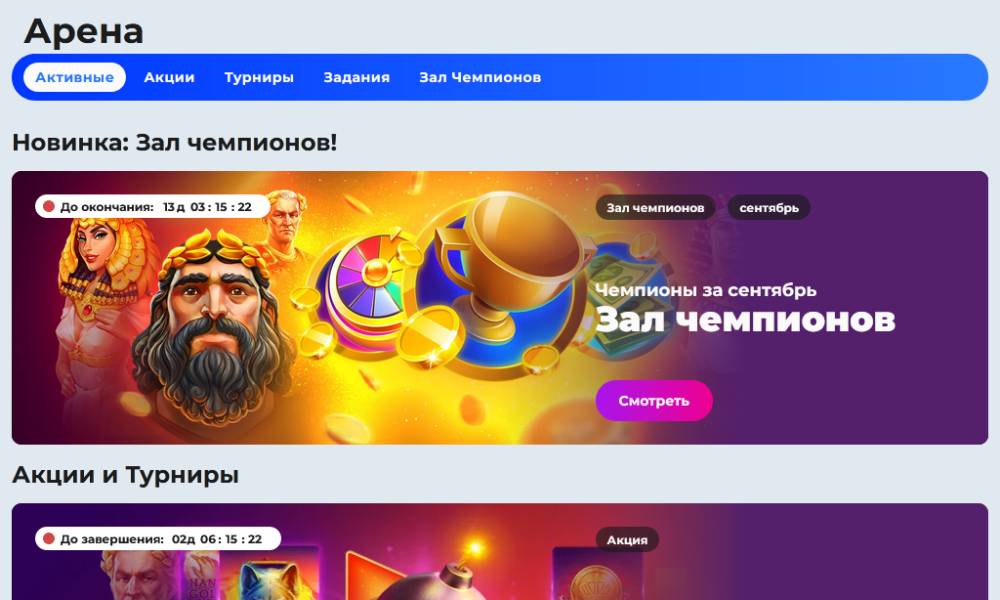Click the red dot in До завершения timer
This screenshot has height=600, width=1000.
[x=48, y=539]
